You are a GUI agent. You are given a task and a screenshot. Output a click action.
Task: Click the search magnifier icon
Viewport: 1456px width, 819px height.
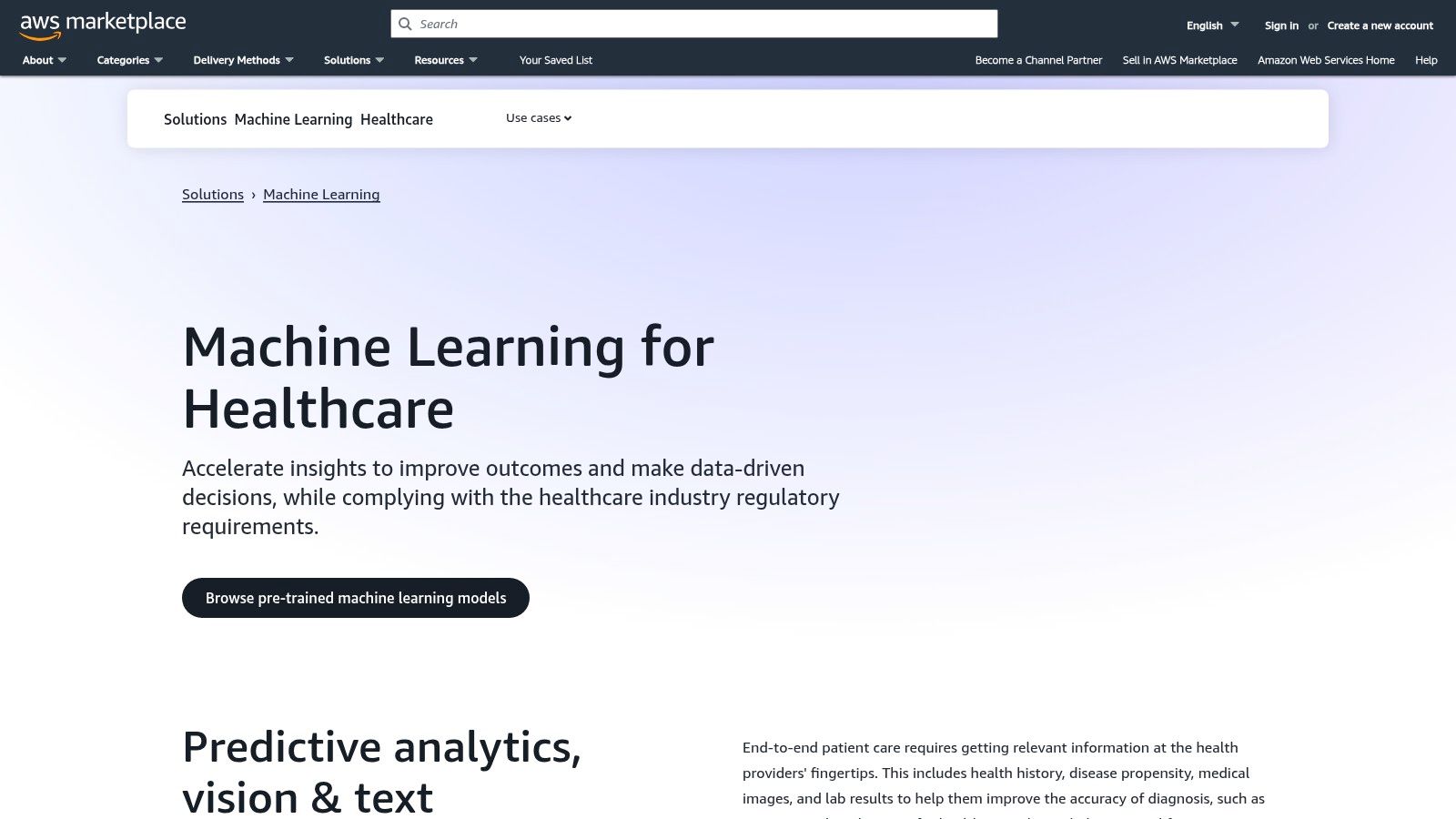pyautogui.click(x=405, y=24)
